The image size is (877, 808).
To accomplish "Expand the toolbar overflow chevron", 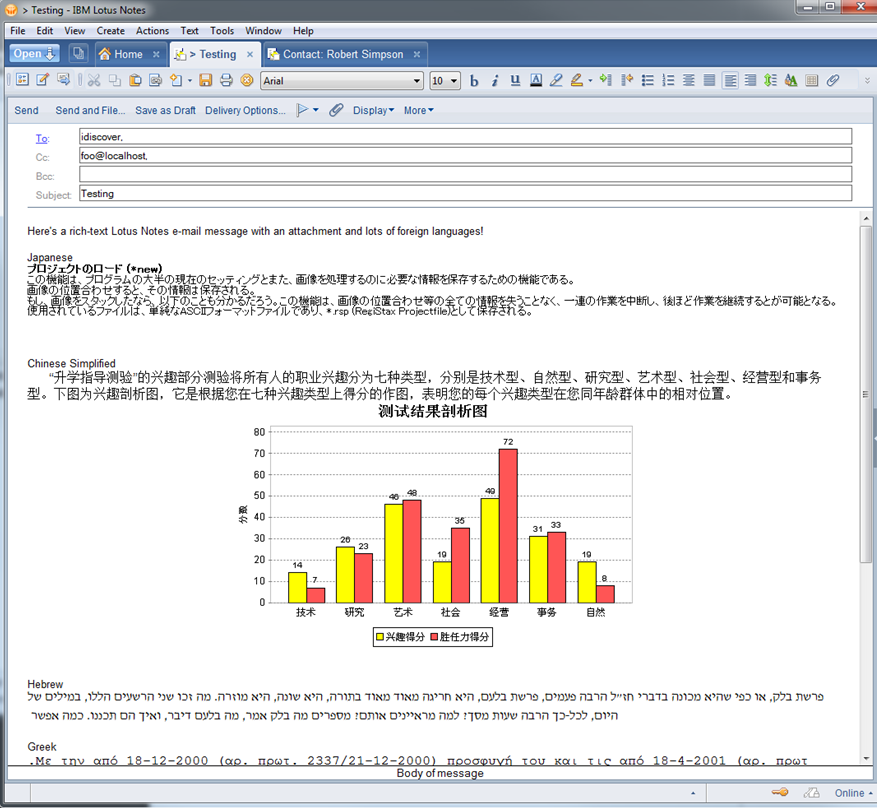I will 867,81.
